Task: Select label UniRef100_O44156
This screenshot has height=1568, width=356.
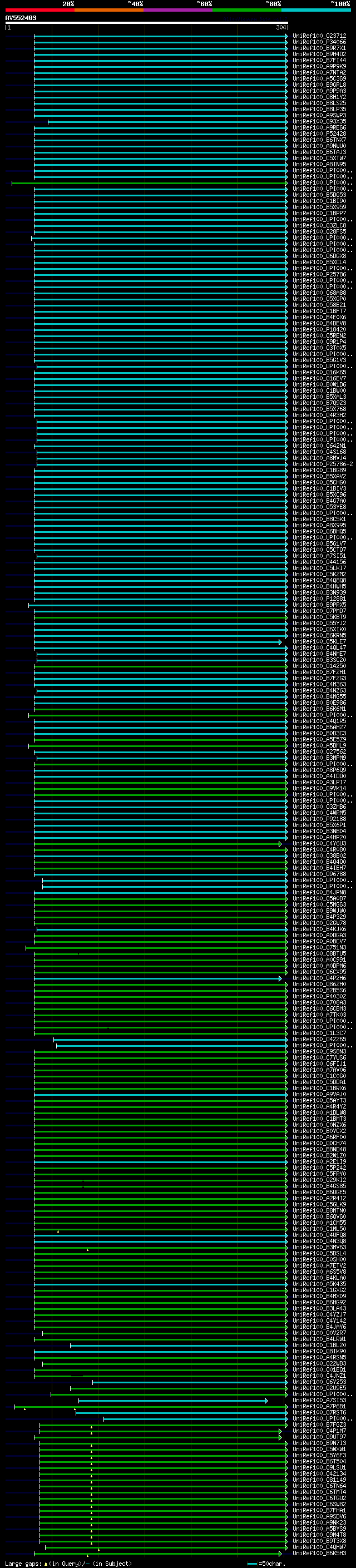Action: 319,562
